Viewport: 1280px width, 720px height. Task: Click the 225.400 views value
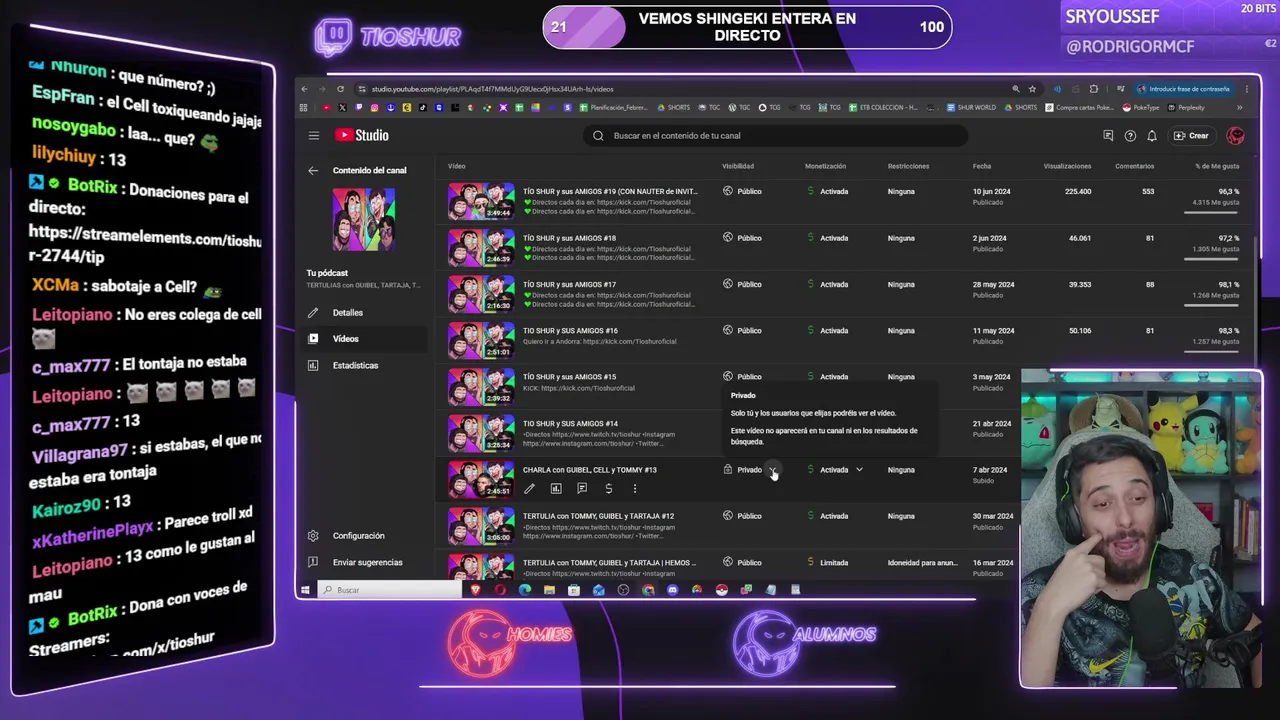pos(1078,191)
